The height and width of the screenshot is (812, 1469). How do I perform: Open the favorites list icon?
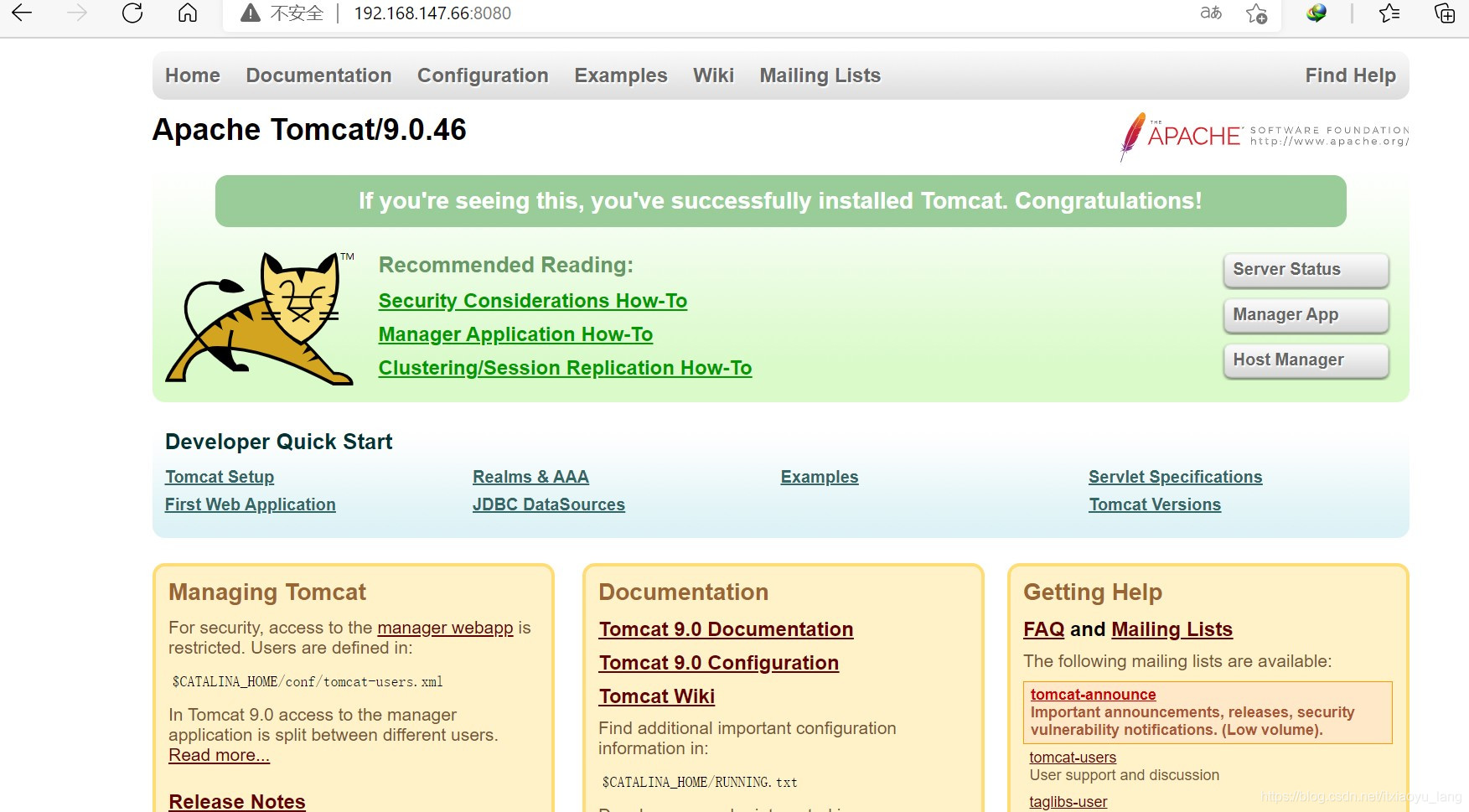tap(1389, 13)
